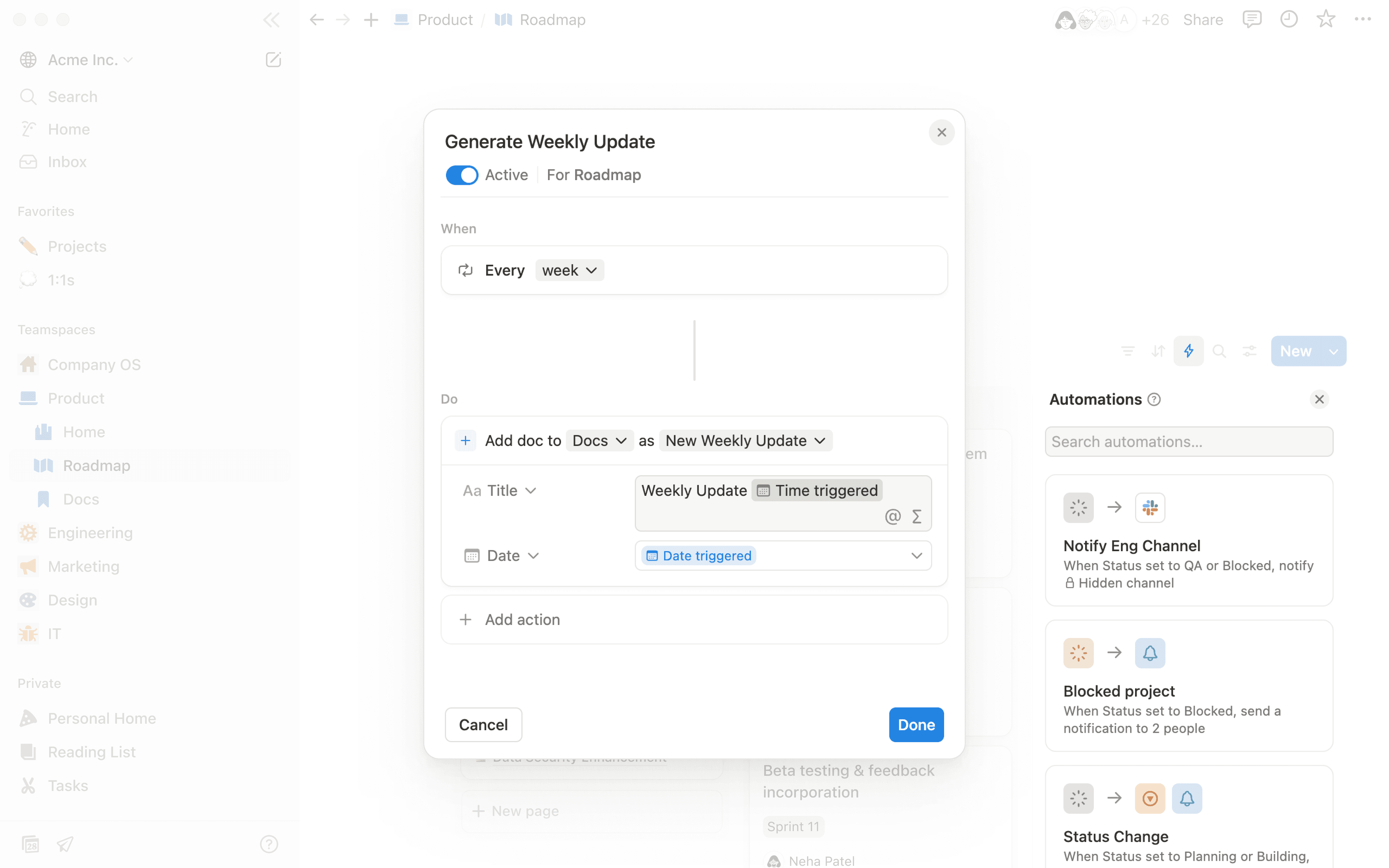Open Docs page under Product
Viewport: 1389px width, 868px height.
[x=149, y=499]
